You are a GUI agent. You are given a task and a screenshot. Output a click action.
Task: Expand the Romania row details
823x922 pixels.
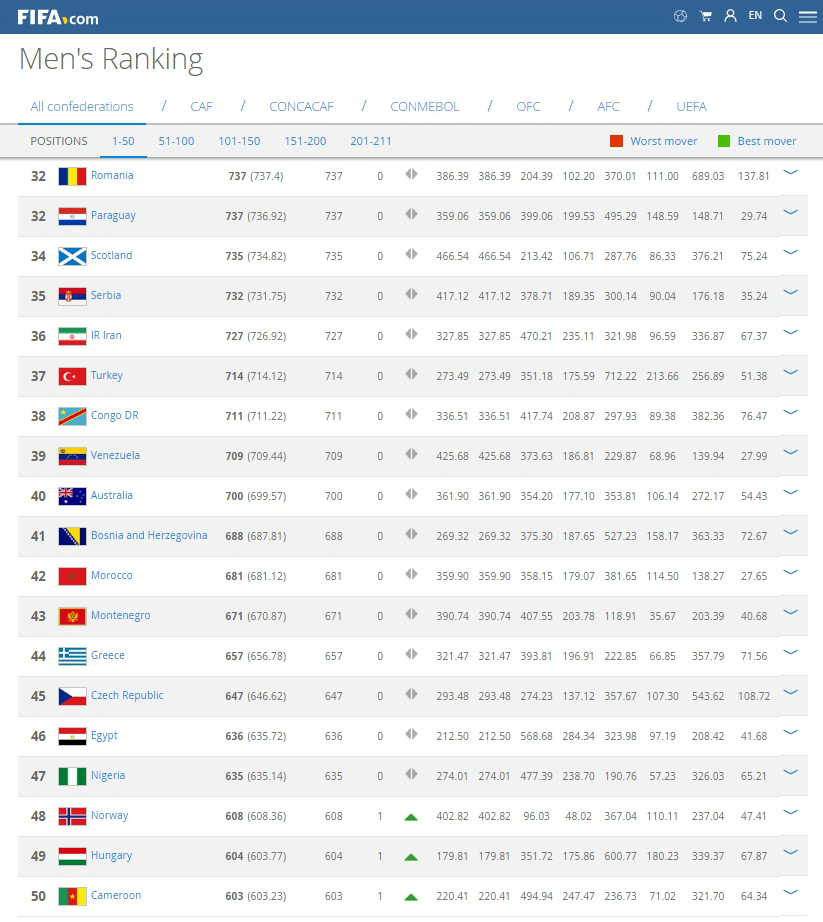(790, 173)
